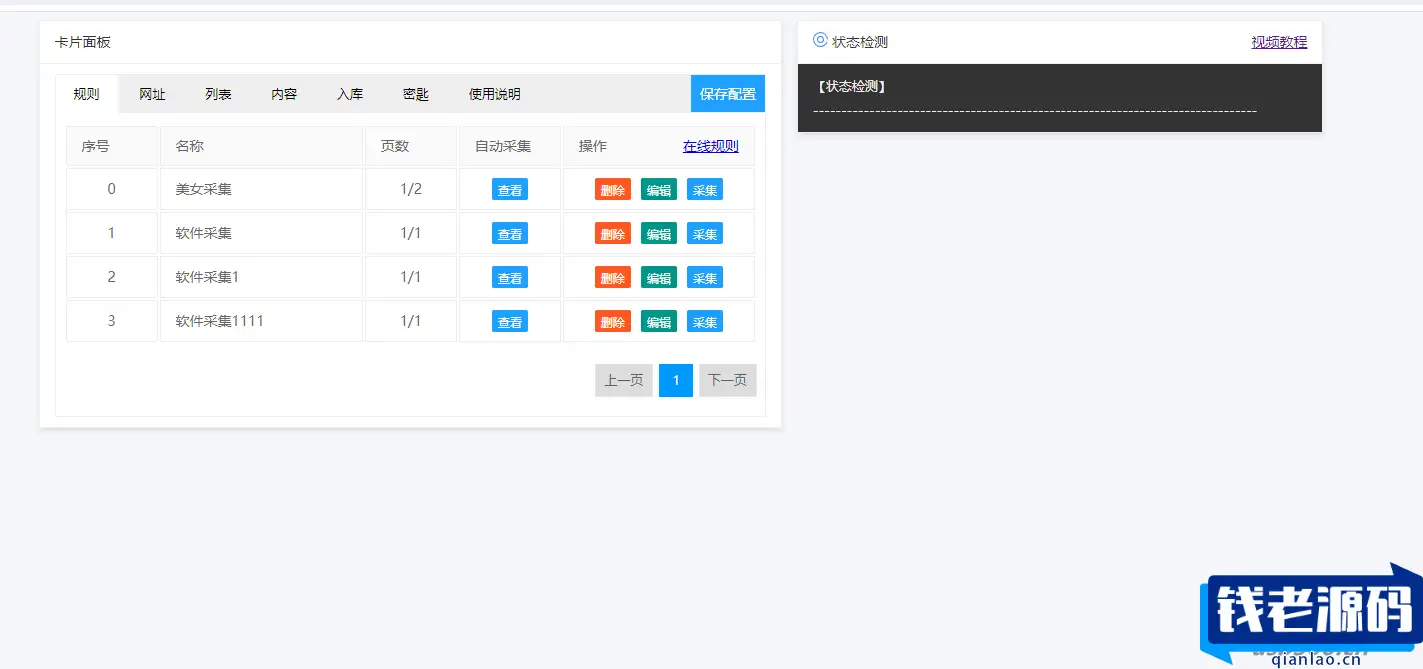The image size is (1423, 669).
Task: Delete the 美女采集 rule
Action: coord(613,190)
